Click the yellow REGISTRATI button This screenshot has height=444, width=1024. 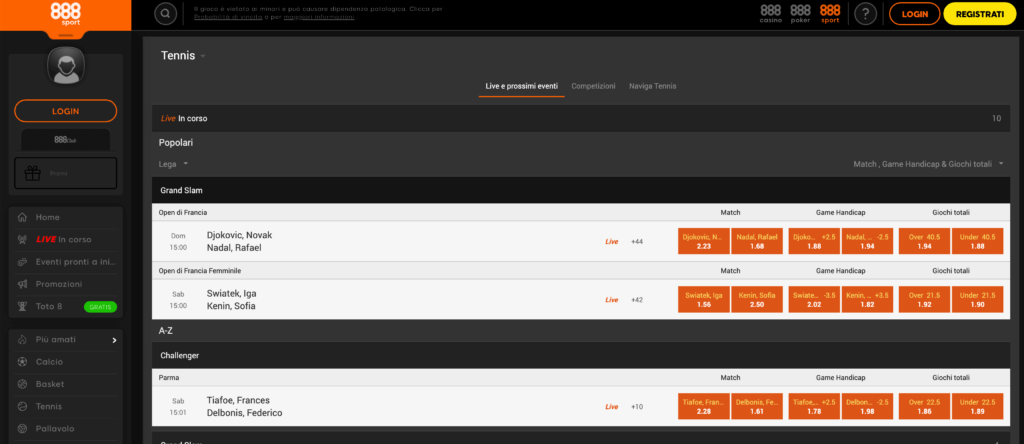click(980, 13)
